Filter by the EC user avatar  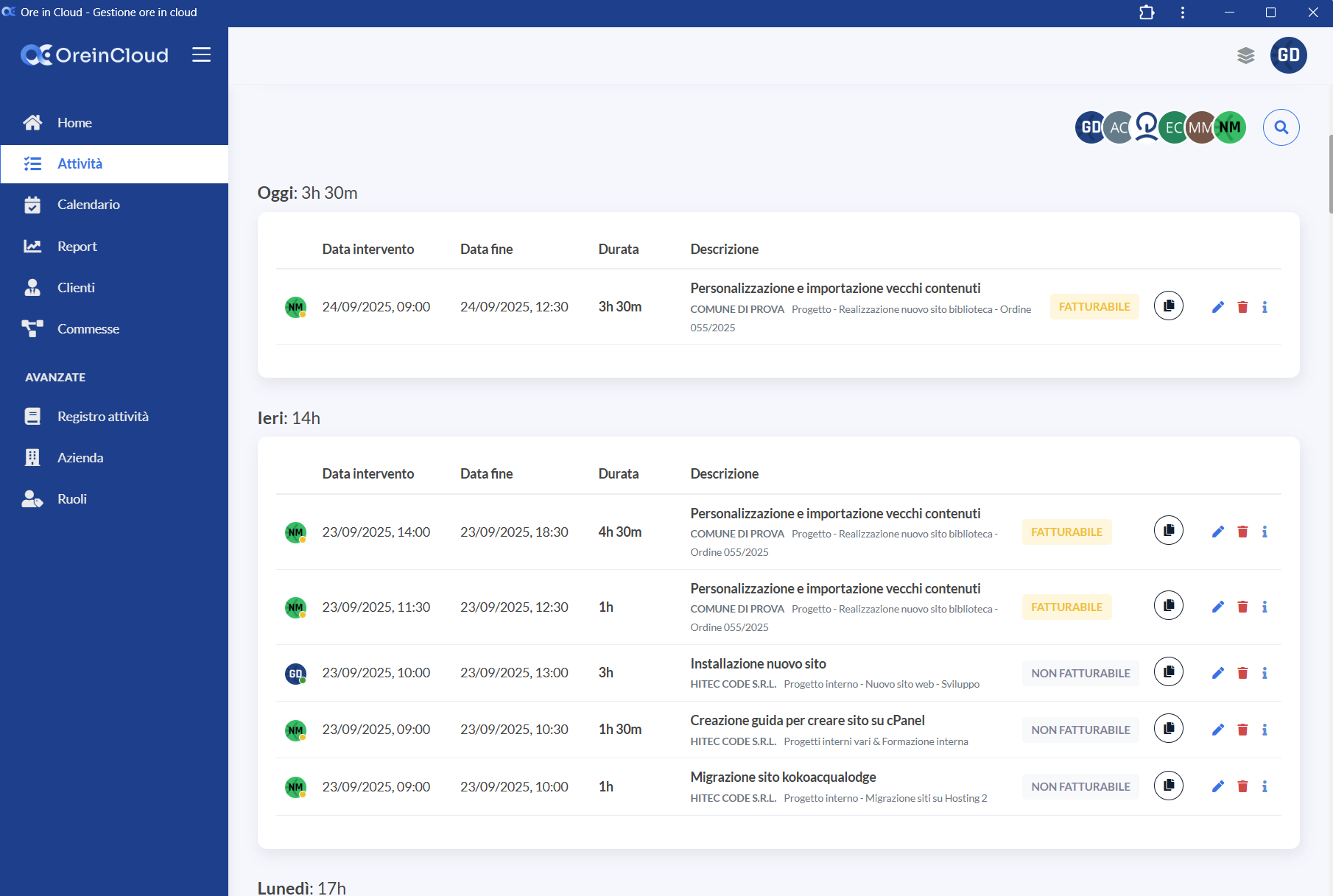1172,128
